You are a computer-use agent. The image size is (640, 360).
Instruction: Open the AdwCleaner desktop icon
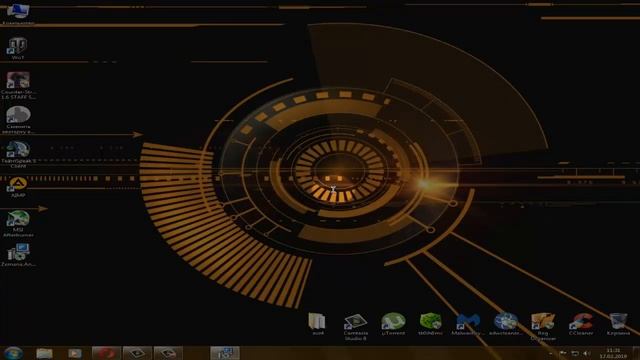505,324
